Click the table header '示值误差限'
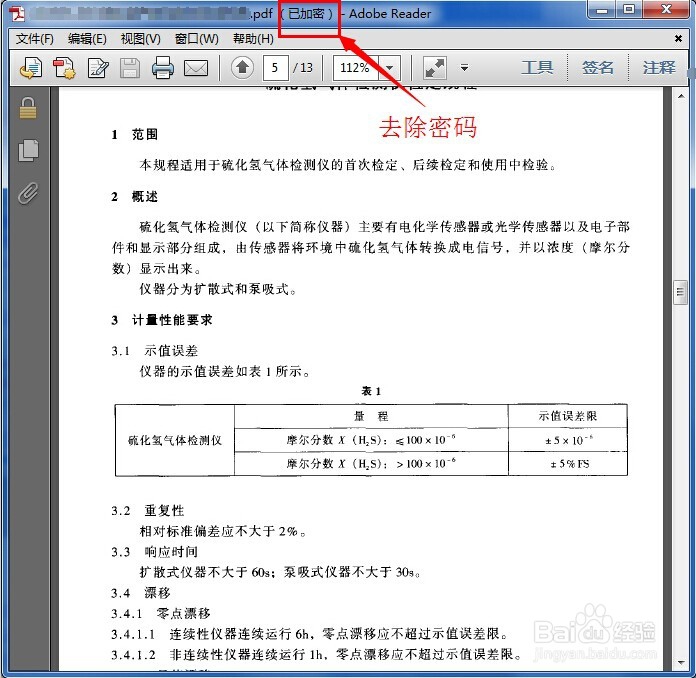 pos(568,416)
